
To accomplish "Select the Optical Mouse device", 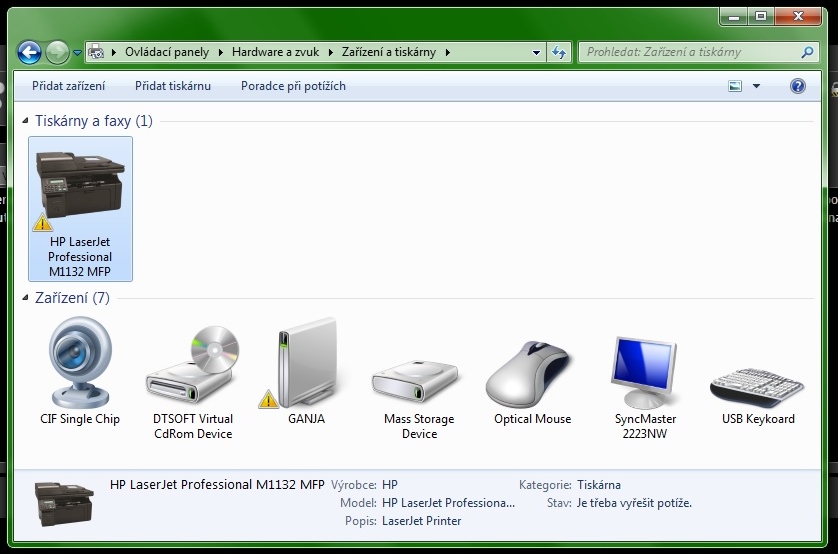I will [x=532, y=383].
